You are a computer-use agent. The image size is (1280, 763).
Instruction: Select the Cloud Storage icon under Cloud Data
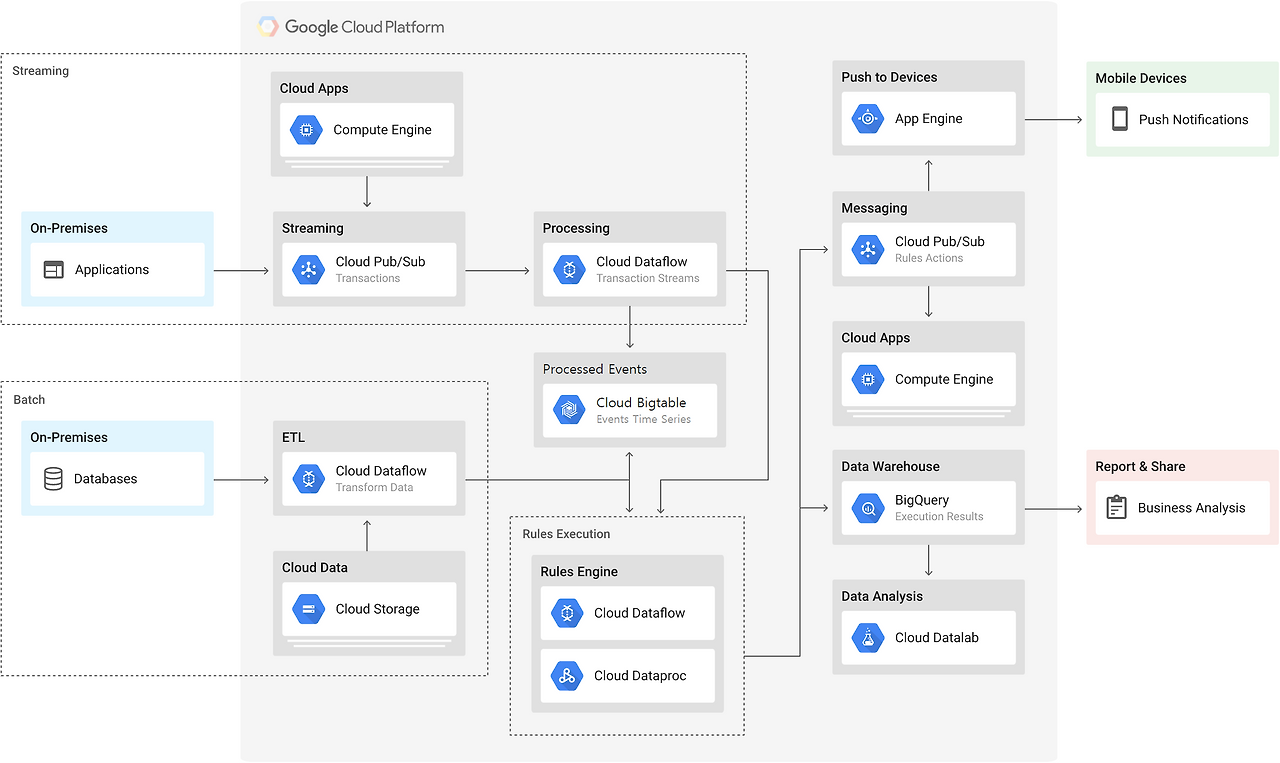click(306, 608)
